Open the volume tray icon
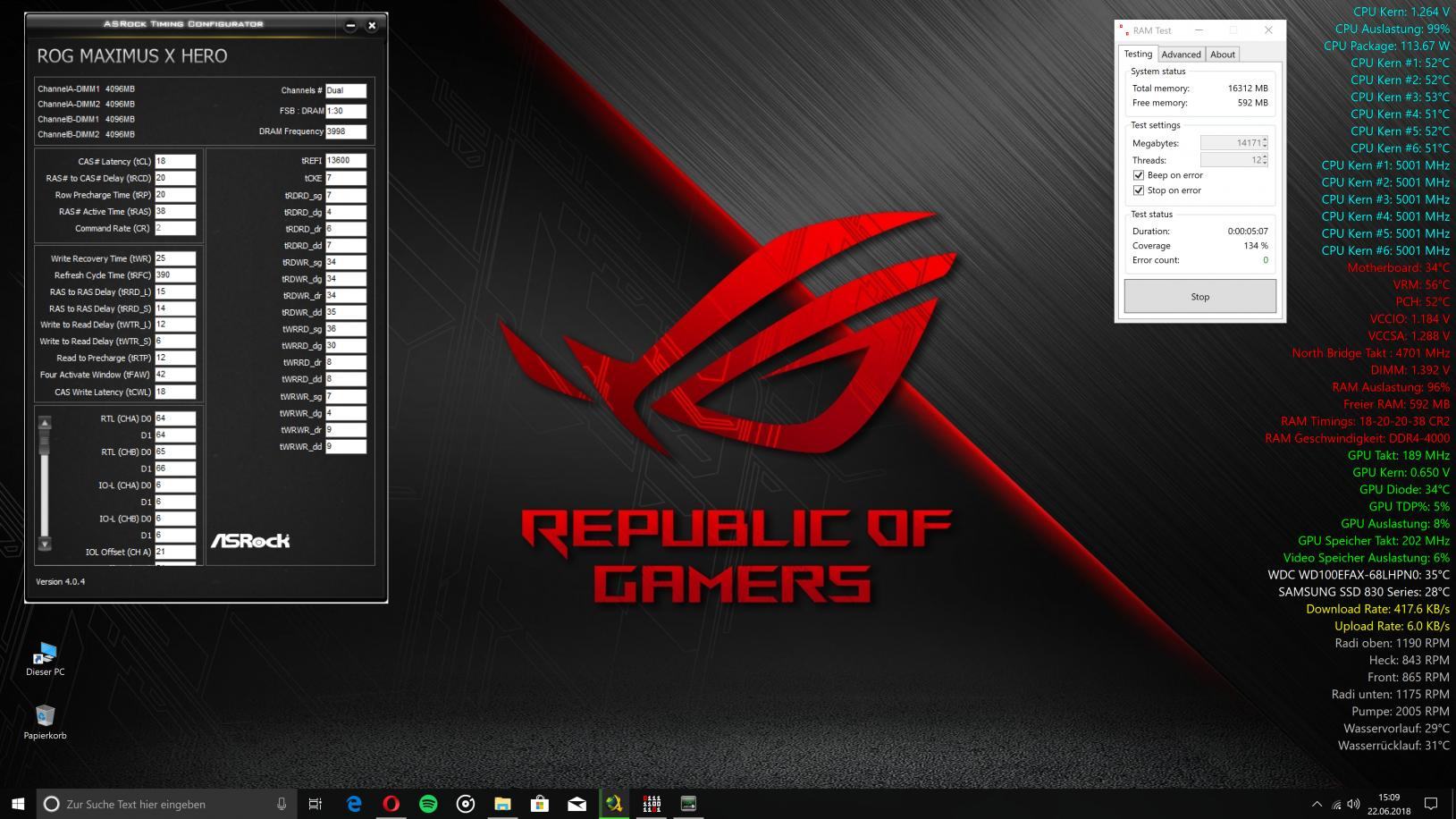This screenshot has width=1456, height=819. coord(1353,804)
